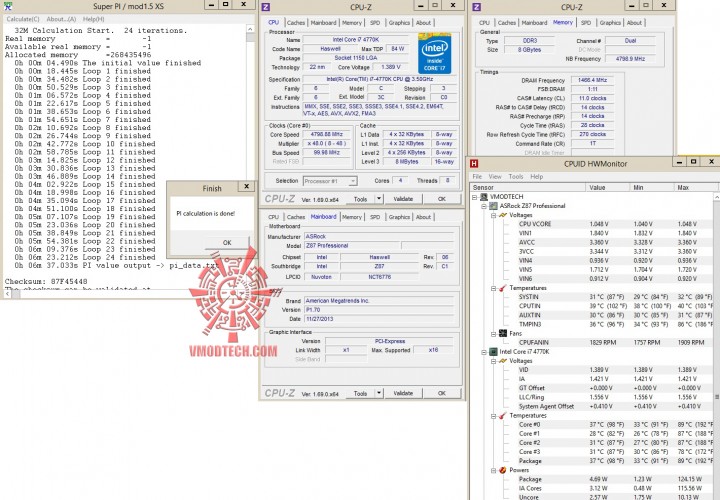Screen dimensions: 720x500
Task: Close the Finish dialog
Action: point(246,186)
